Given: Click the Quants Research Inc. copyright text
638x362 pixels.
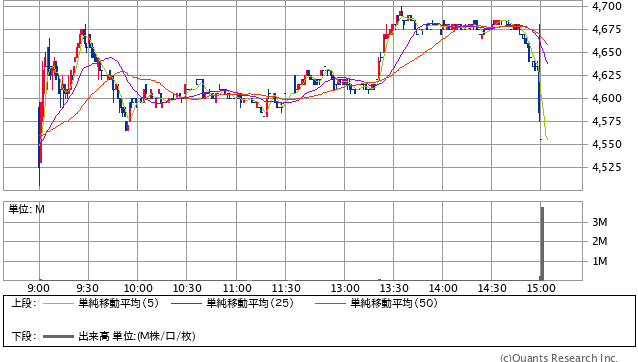Looking at the screenshot, I should (559, 358).
